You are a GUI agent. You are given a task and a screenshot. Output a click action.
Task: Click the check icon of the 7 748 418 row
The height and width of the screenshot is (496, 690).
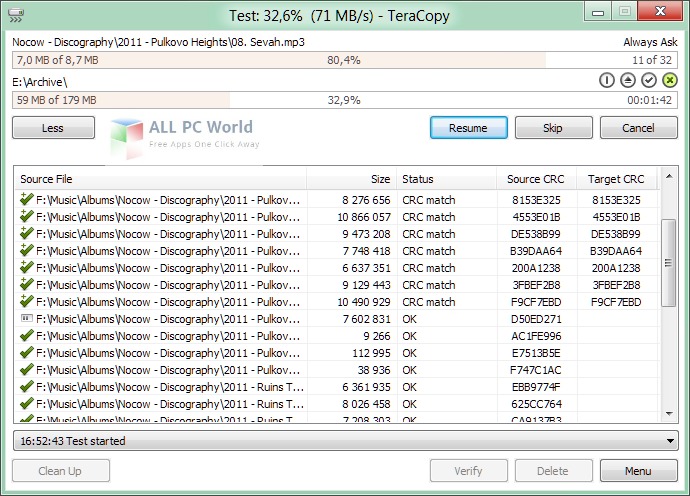point(27,250)
